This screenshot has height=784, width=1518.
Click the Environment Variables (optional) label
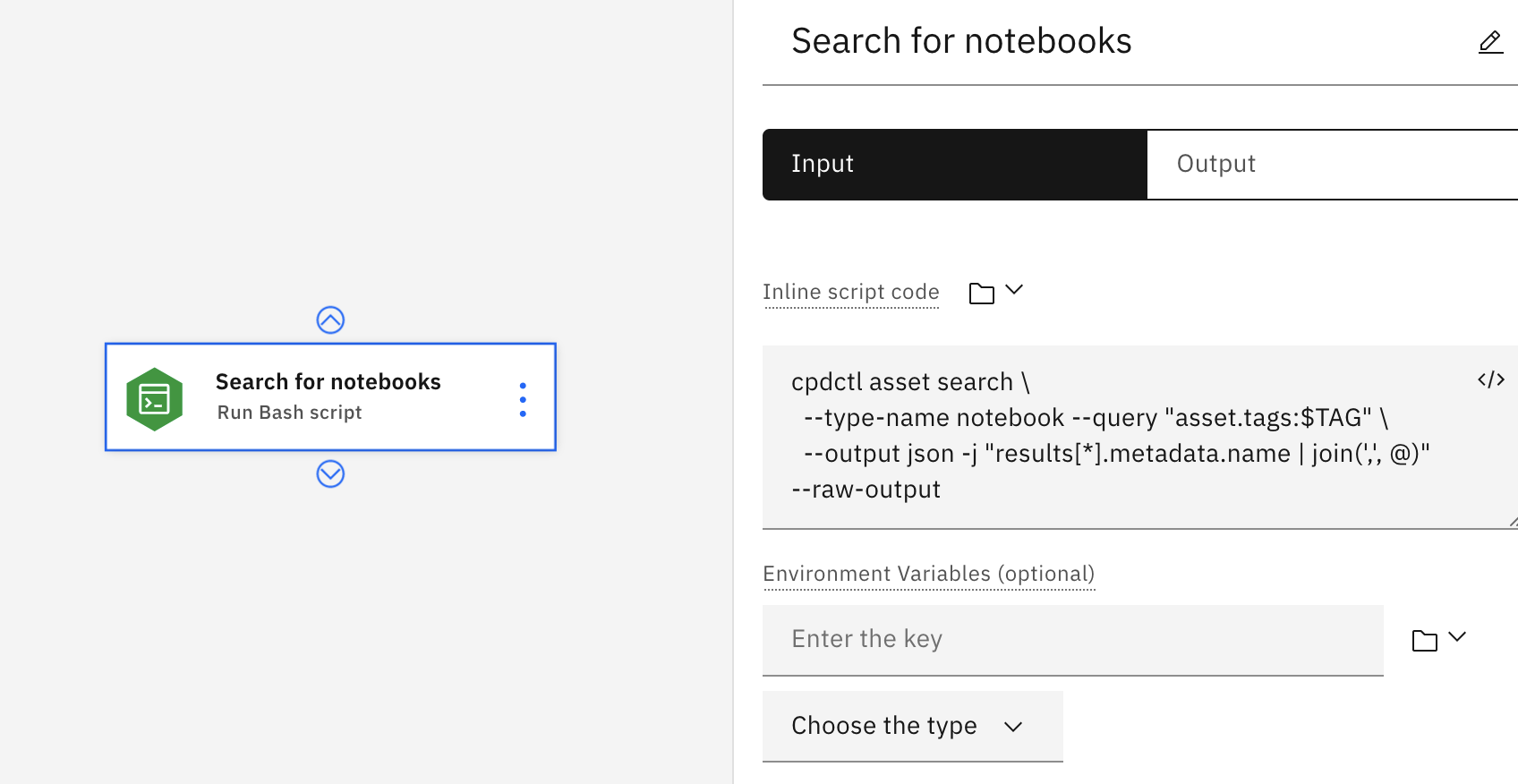[928, 574]
